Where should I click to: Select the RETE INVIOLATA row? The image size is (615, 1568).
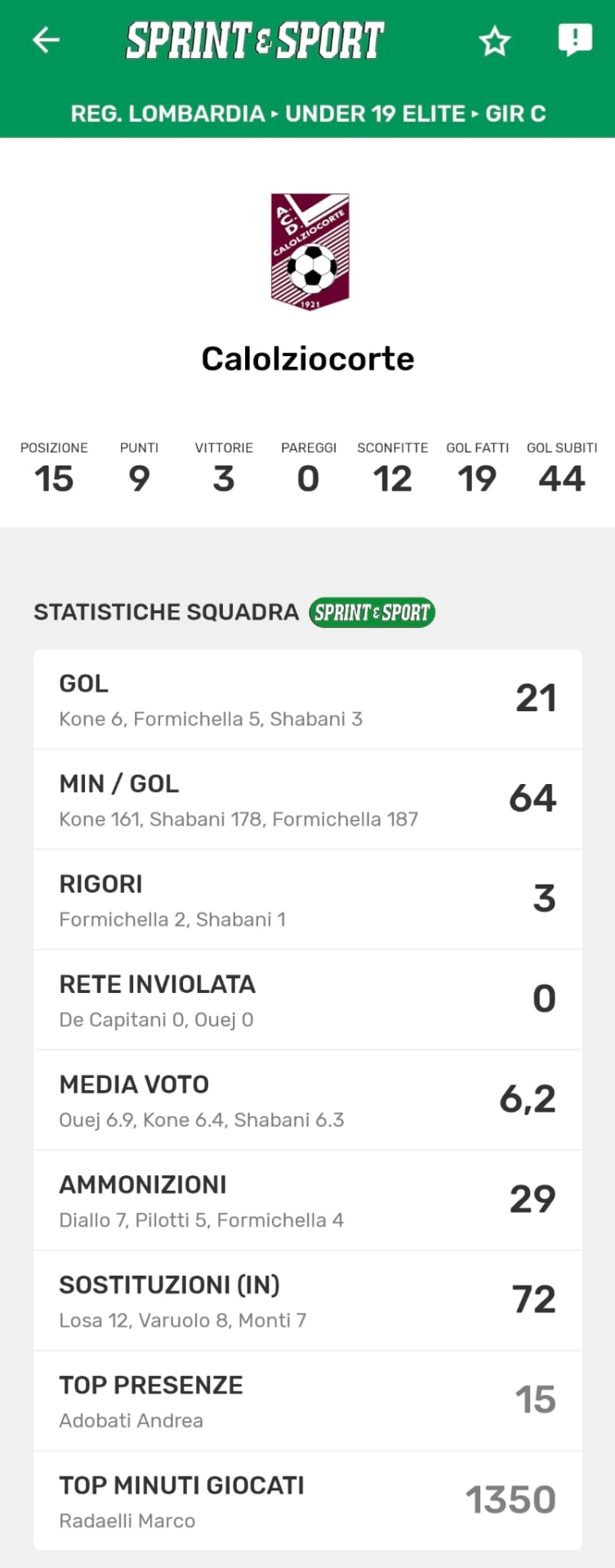307,1000
